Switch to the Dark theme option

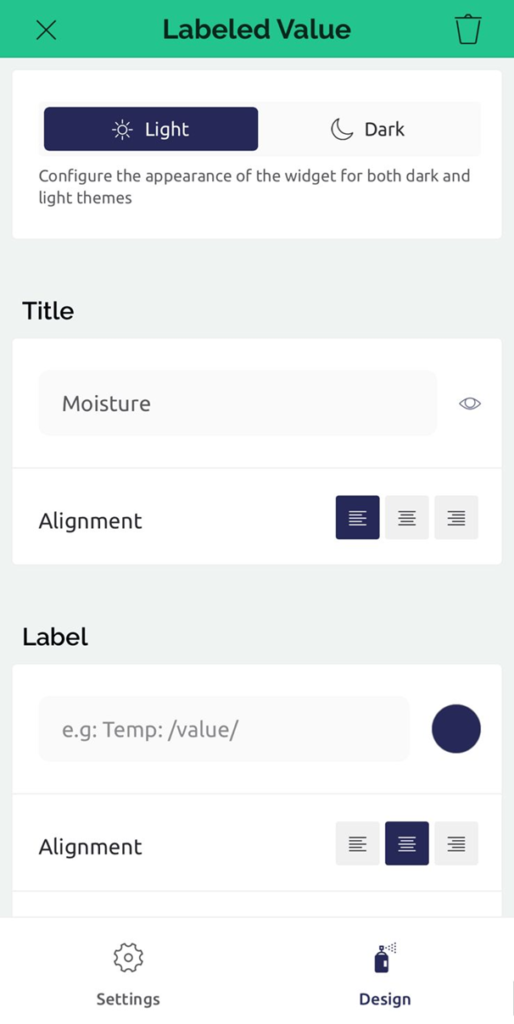(x=368, y=129)
